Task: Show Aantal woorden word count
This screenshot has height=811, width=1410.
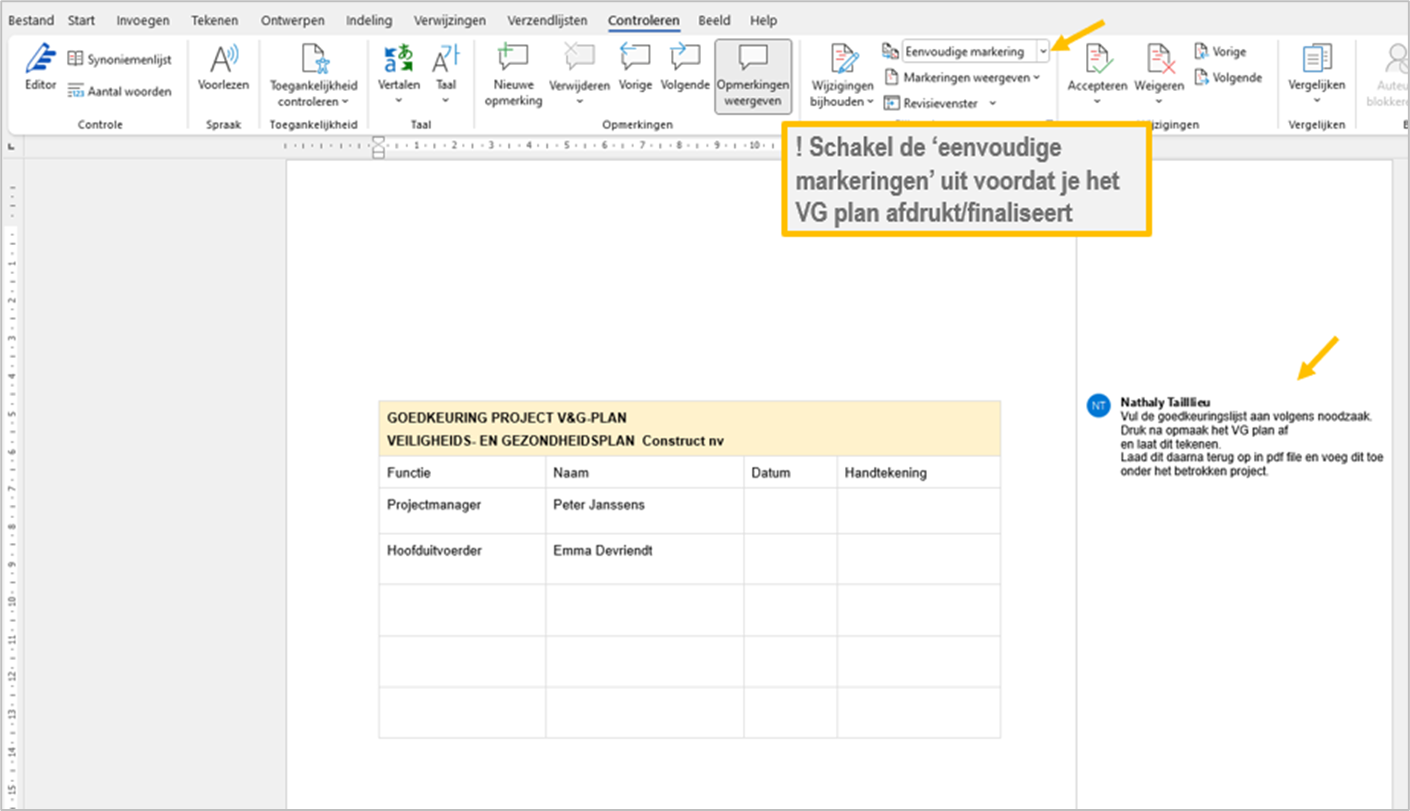Action: (119, 91)
